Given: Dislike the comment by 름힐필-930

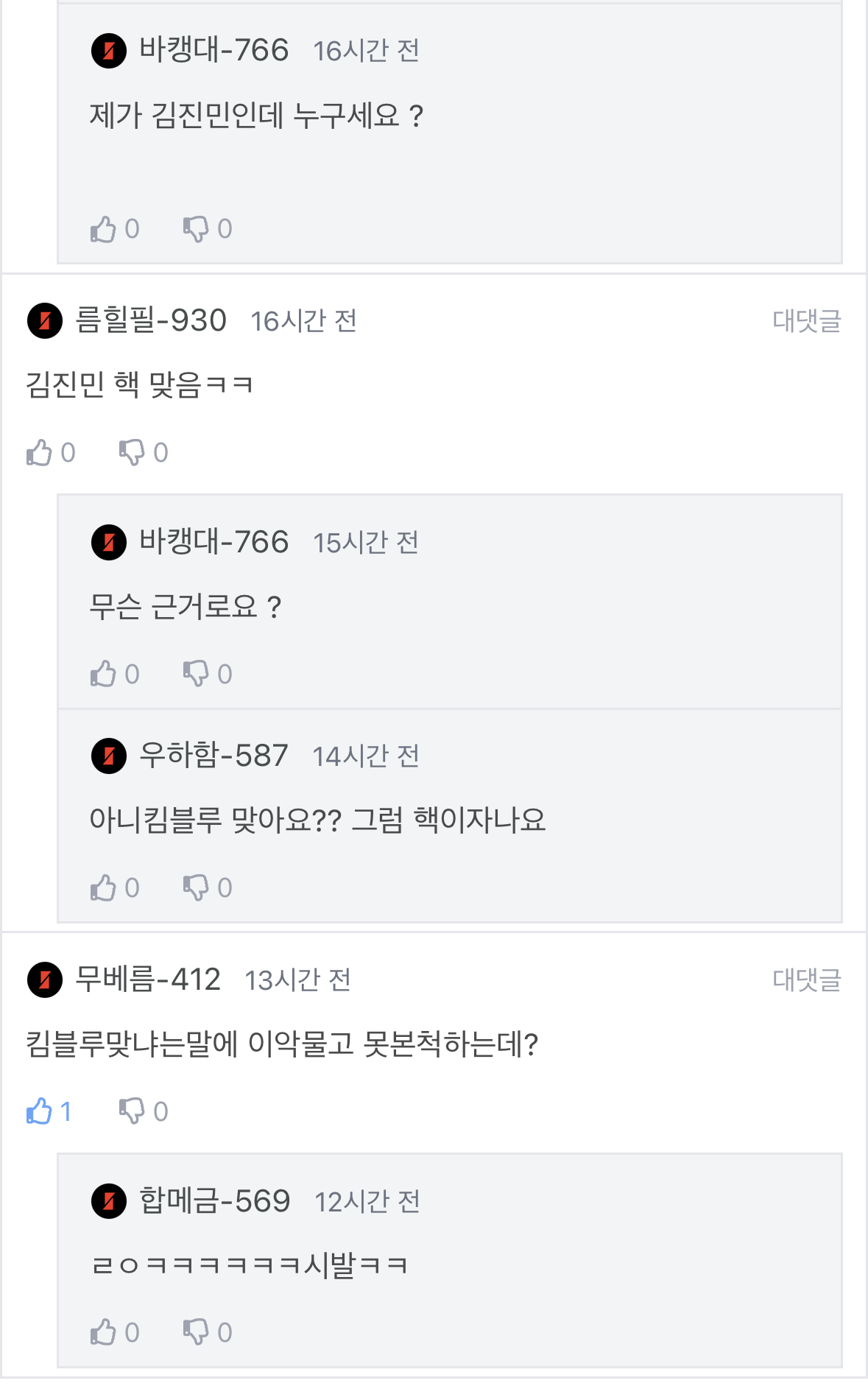Looking at the screenshot, I should pyautogui.click(x=133, y=452).
